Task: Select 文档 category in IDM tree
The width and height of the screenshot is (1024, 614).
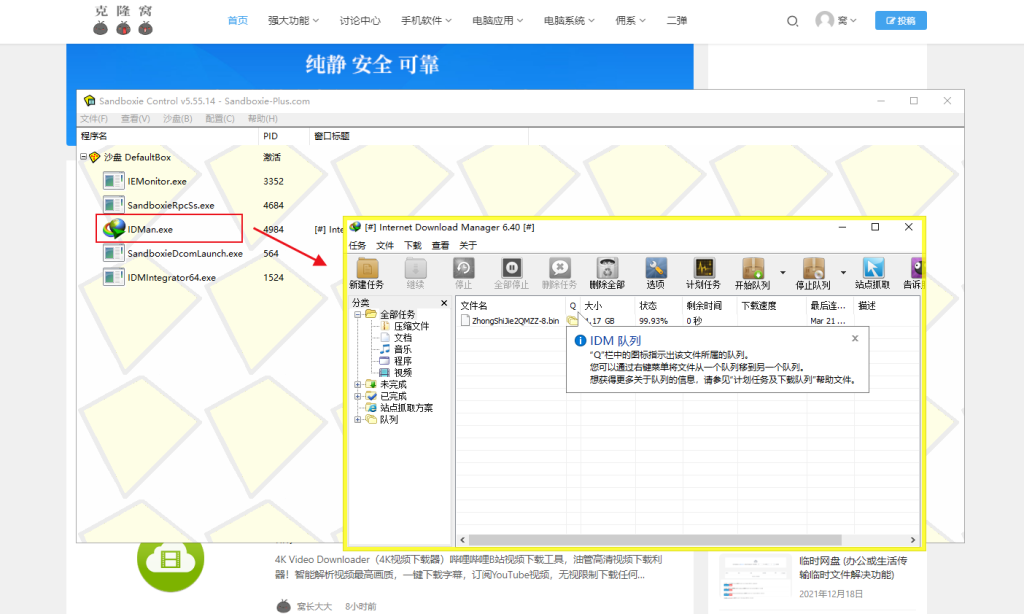Action: coord(403,338)
